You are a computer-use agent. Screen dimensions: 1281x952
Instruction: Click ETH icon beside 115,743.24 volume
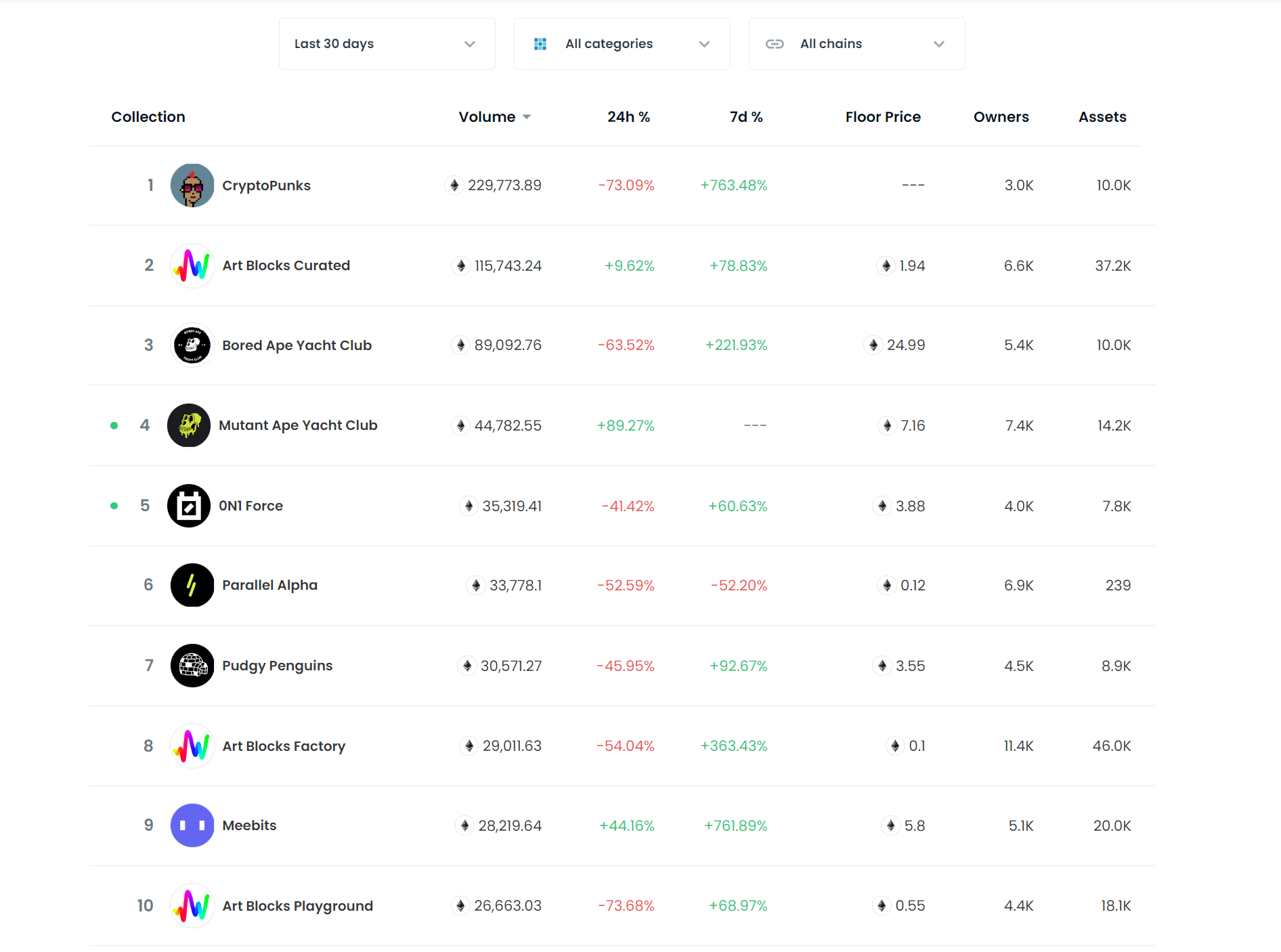[x=461, y=265]
